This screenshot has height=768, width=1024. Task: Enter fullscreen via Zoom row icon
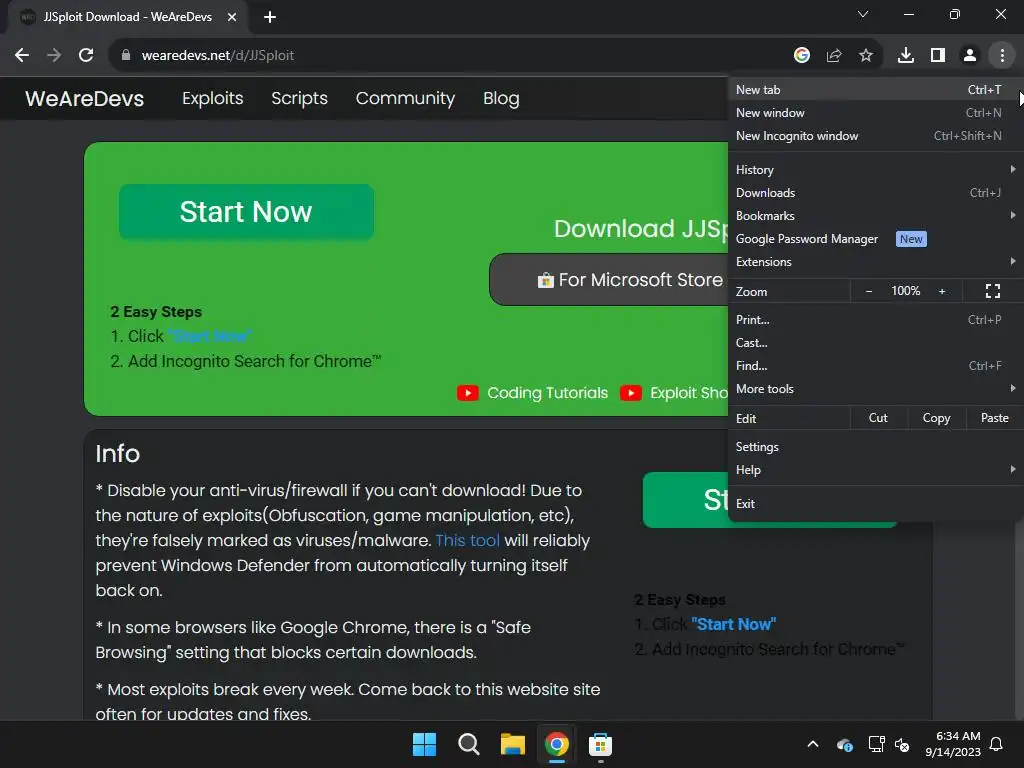tap(993, 291)
